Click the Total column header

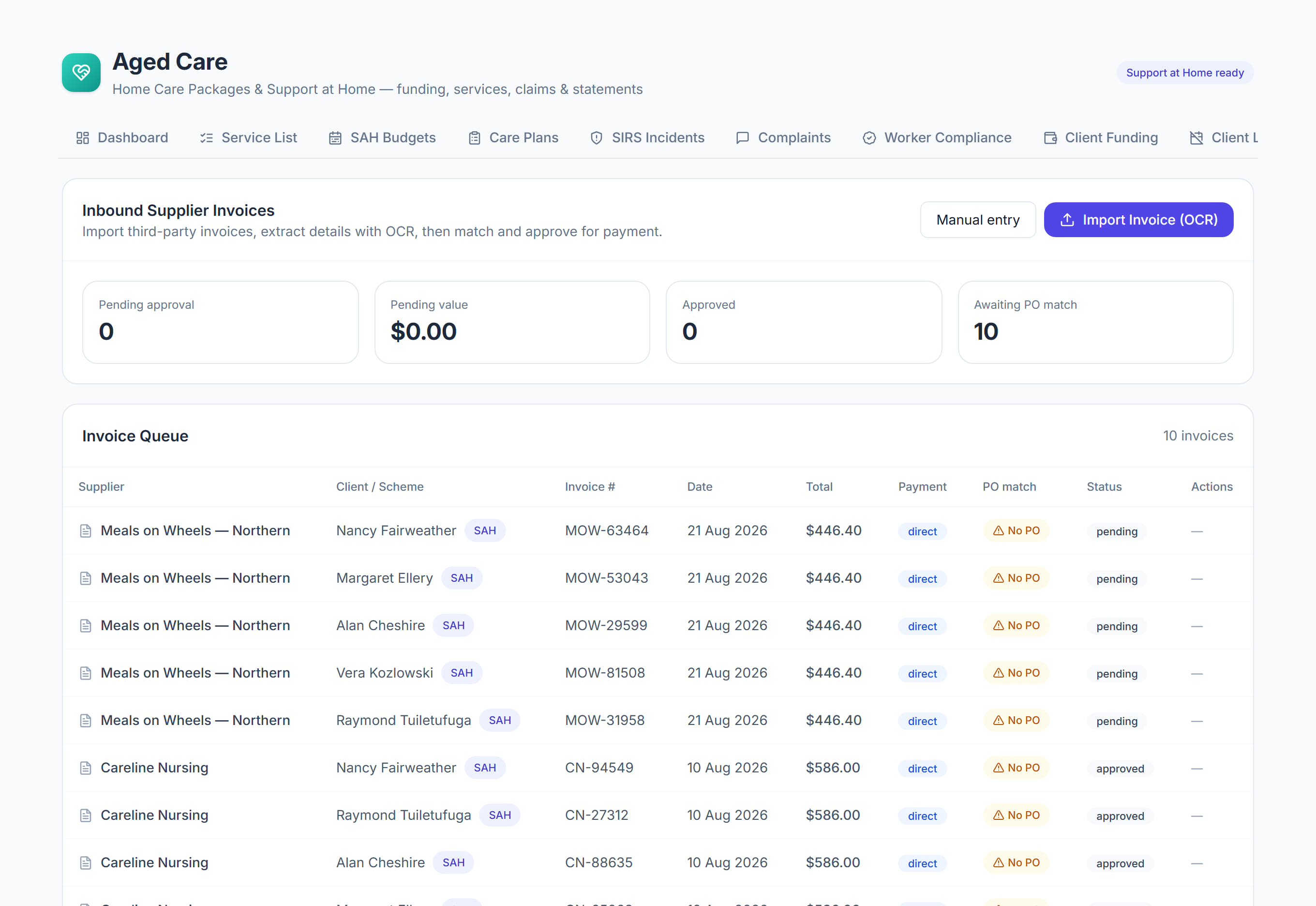coord(820,486)
